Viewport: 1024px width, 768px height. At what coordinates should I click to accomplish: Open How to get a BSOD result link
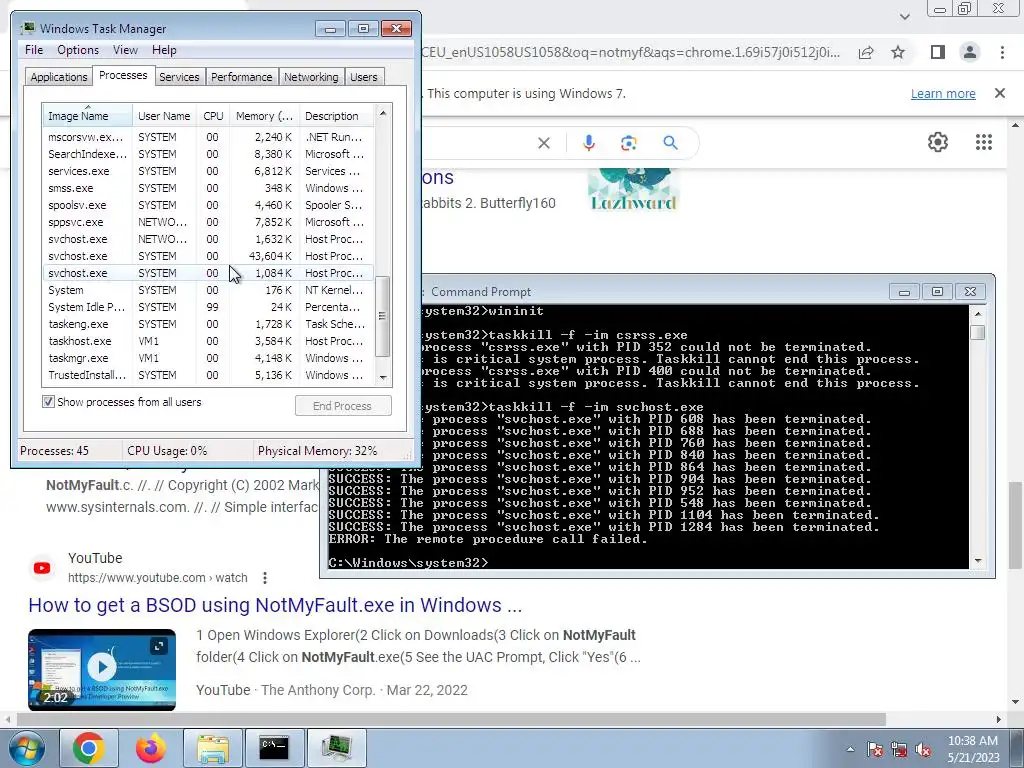pyautogui.click(x=275, y=605)
